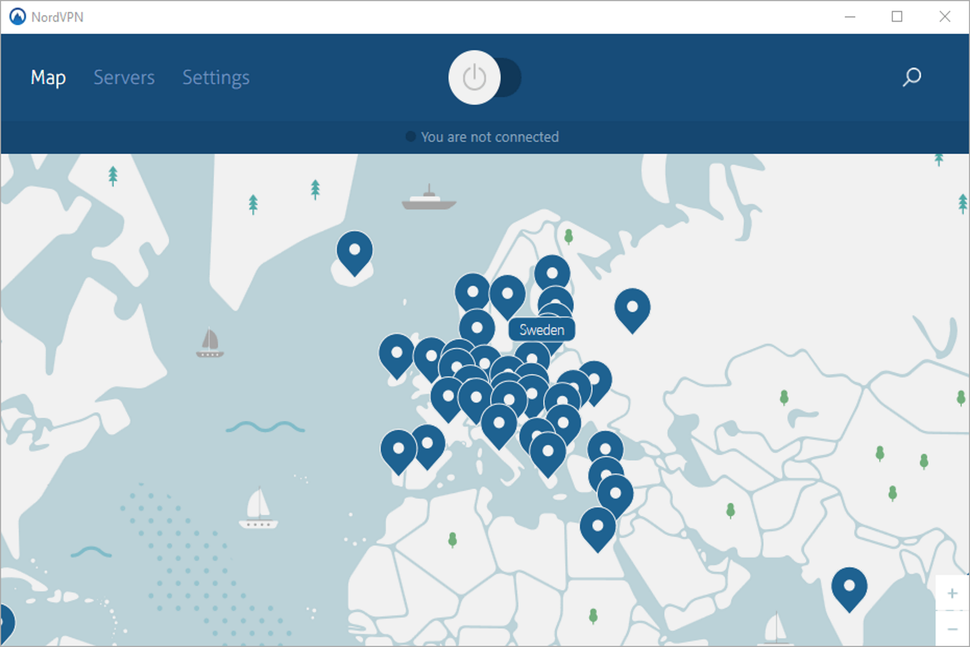Screen dimensions: 970x647
Task: Select the Denmark server pin
Action: (x=477, y=326)
